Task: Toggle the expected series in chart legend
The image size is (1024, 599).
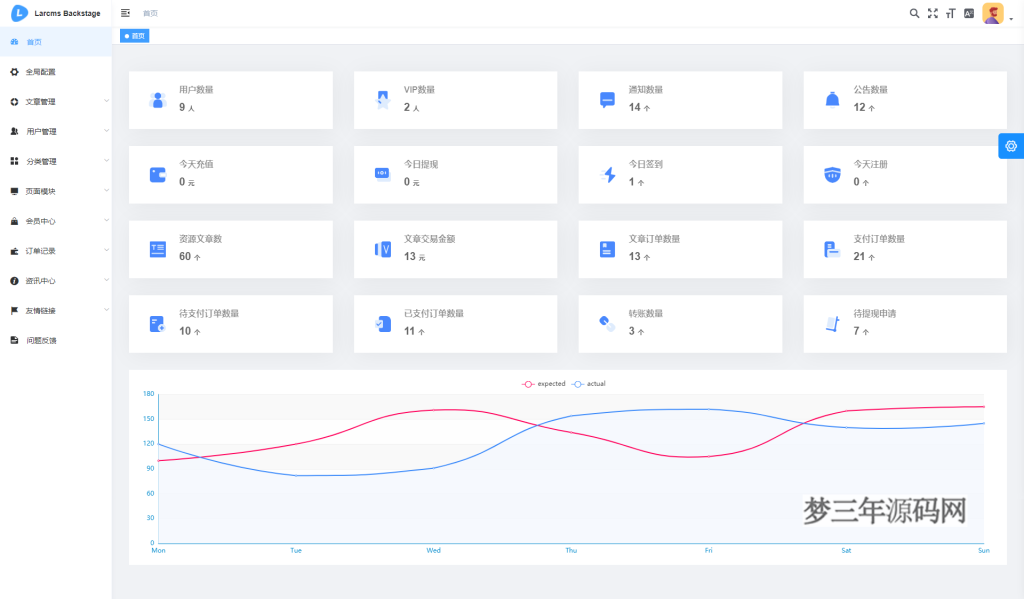Action: point(543,384)
